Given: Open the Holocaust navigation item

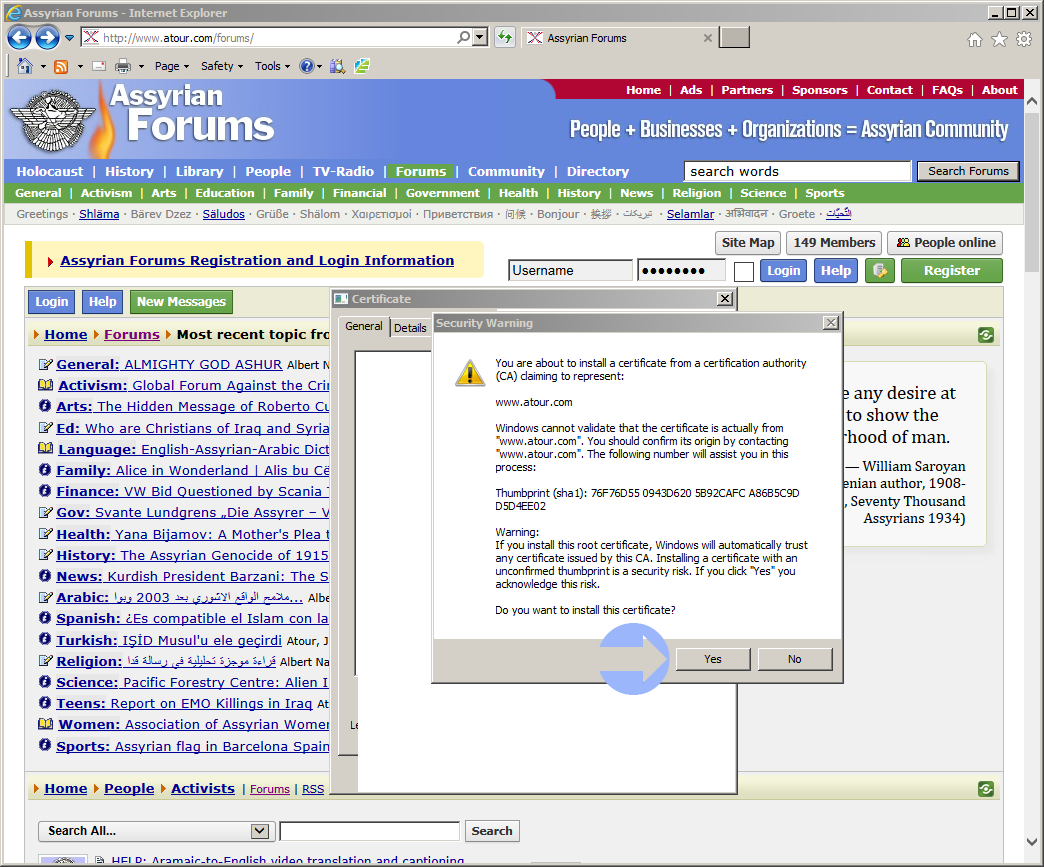Looking at the screenshot, I should click(50, 171).
